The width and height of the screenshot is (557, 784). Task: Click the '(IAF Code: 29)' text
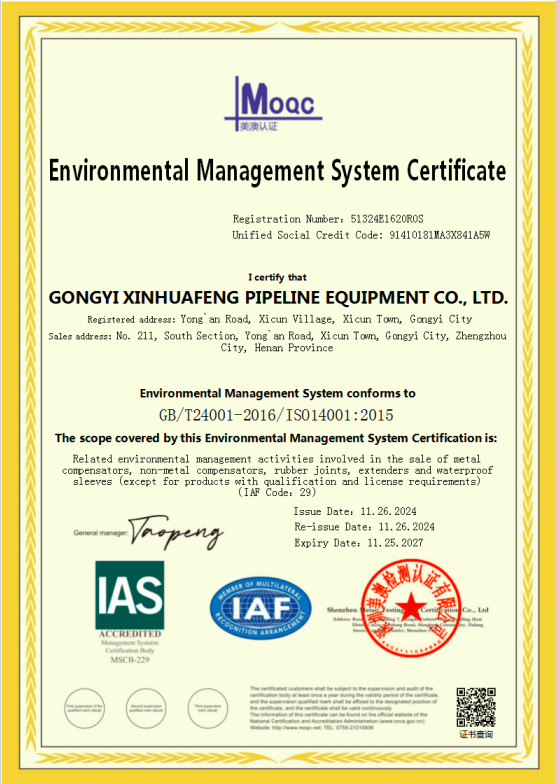coord(278,492)
